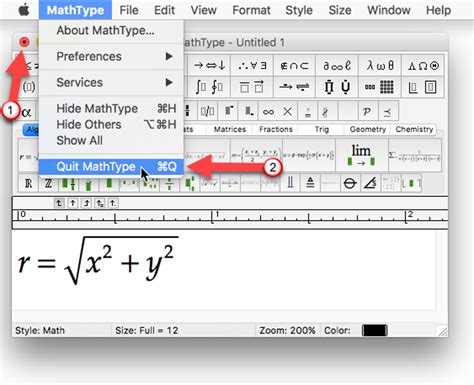This screenshot has width=474, height=385.
Task: Insert the superscript template
Action: pos(228,111)
